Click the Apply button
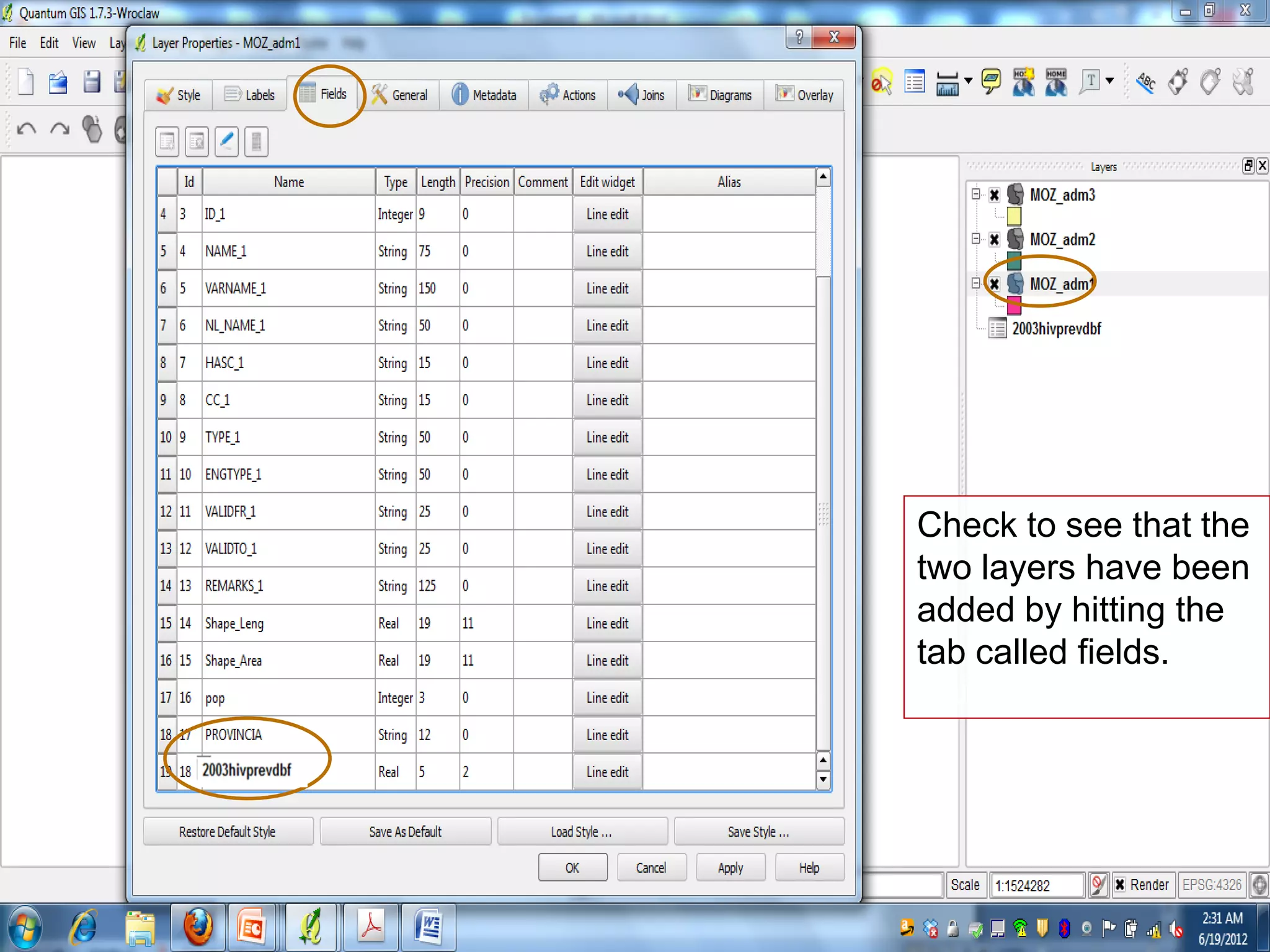 coord(730,868)
